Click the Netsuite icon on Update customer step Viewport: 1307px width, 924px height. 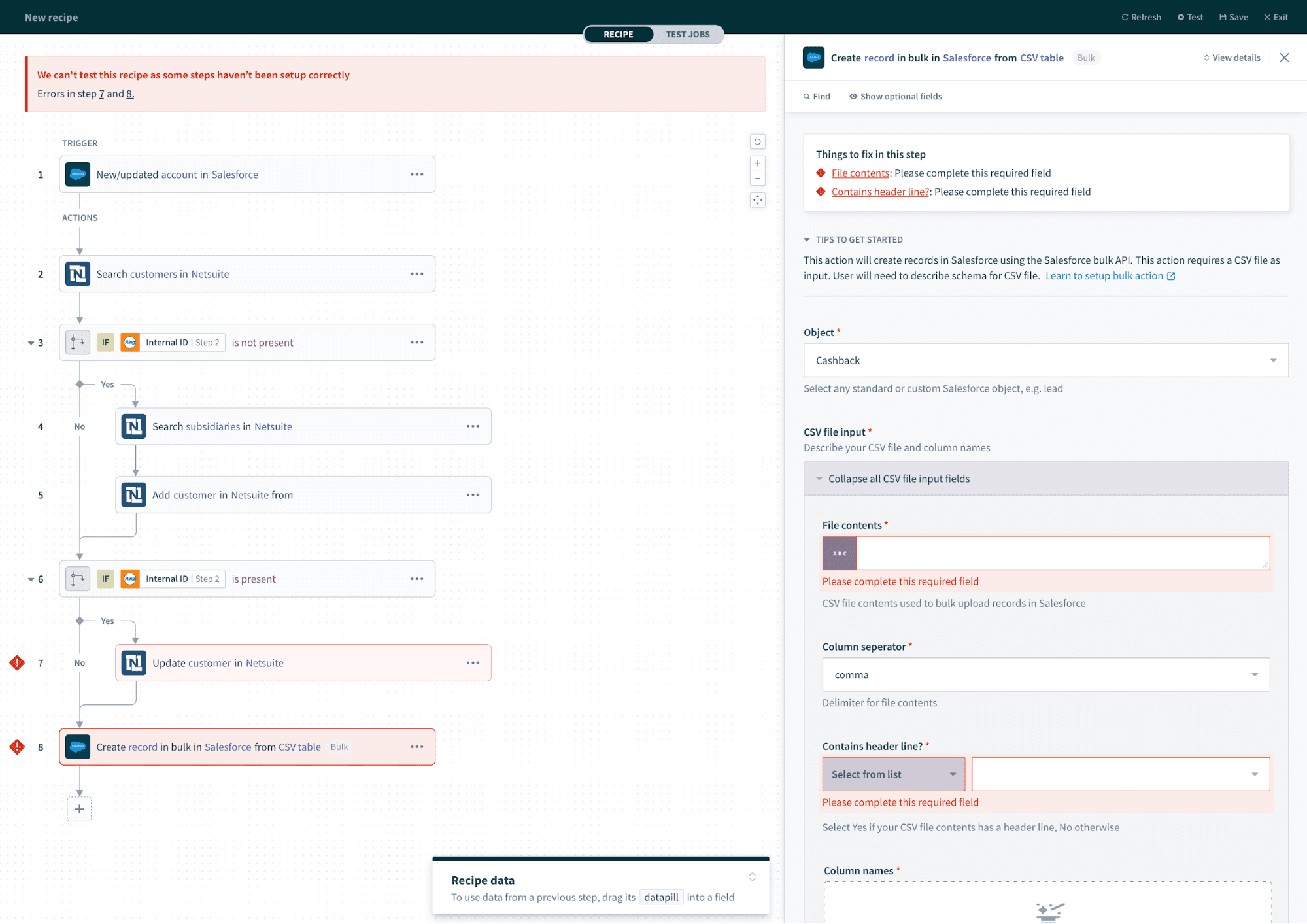point(134,663)
